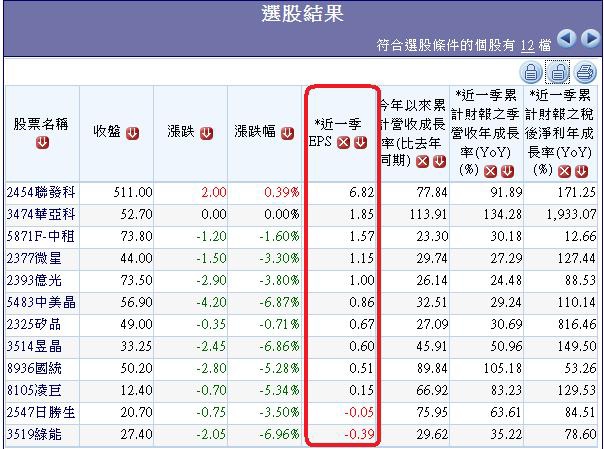Select EPS value 6.82
604x449 pixels.
[x=362, y=192]
